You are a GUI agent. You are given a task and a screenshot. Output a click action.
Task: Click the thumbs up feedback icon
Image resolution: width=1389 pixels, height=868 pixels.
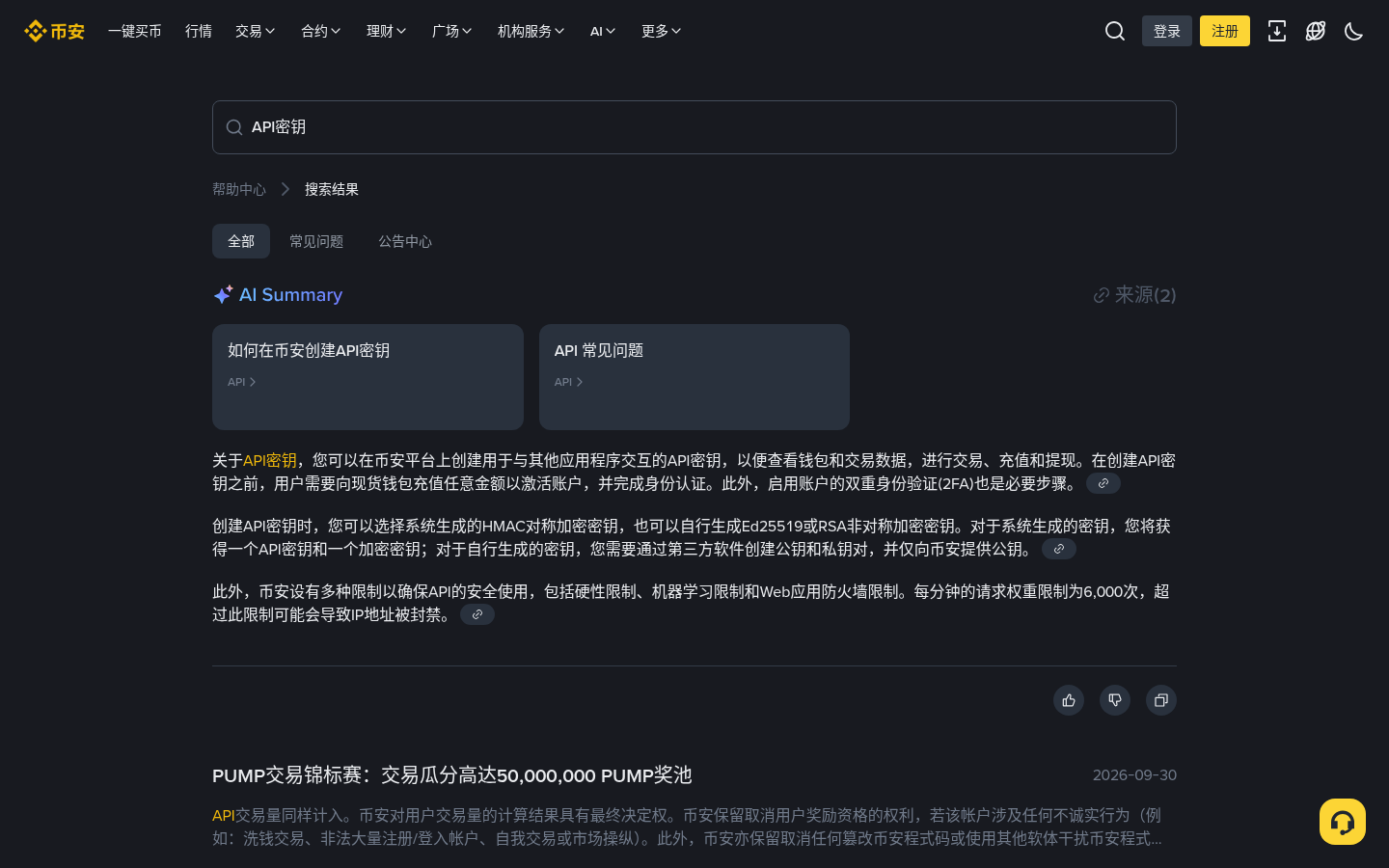(x=1069, y=700)
